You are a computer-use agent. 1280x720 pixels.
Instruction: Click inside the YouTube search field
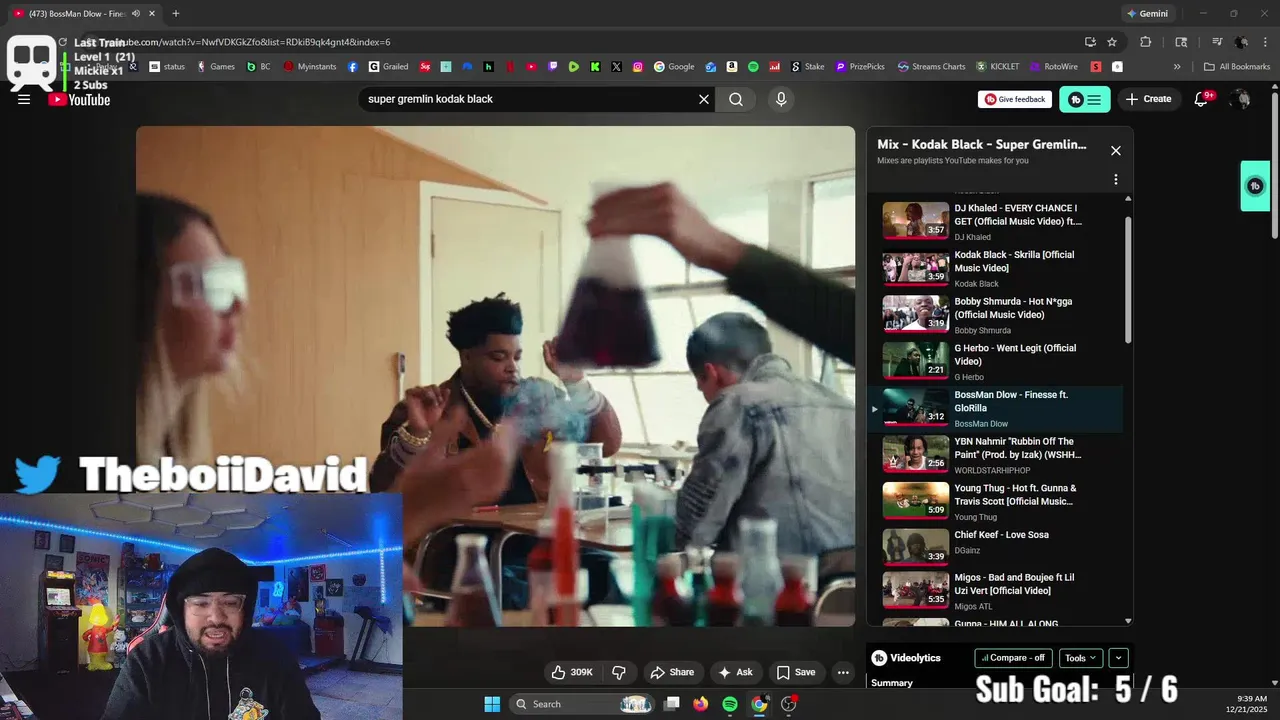pos(528,99)
